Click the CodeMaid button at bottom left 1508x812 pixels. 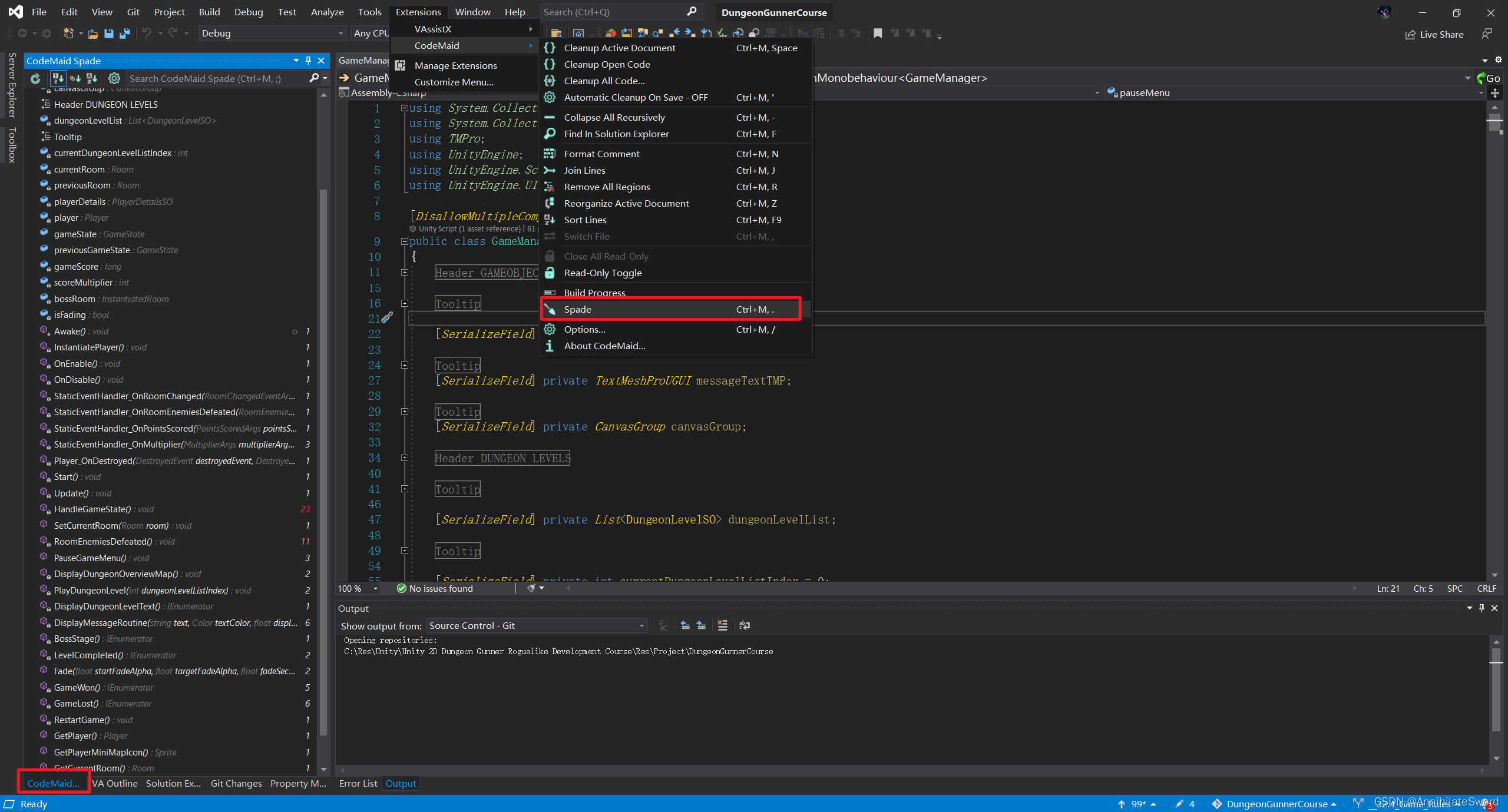[54, 783]
